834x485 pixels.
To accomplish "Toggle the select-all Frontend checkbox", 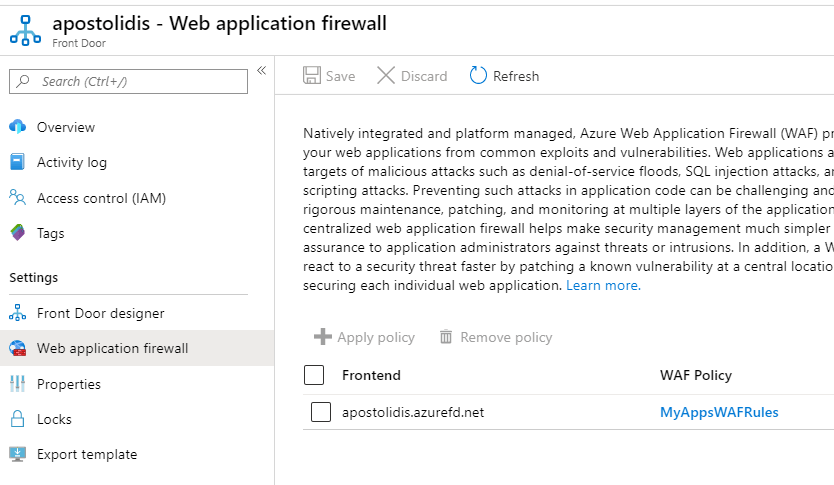I will pyautogui.click(x=314, y=375).
